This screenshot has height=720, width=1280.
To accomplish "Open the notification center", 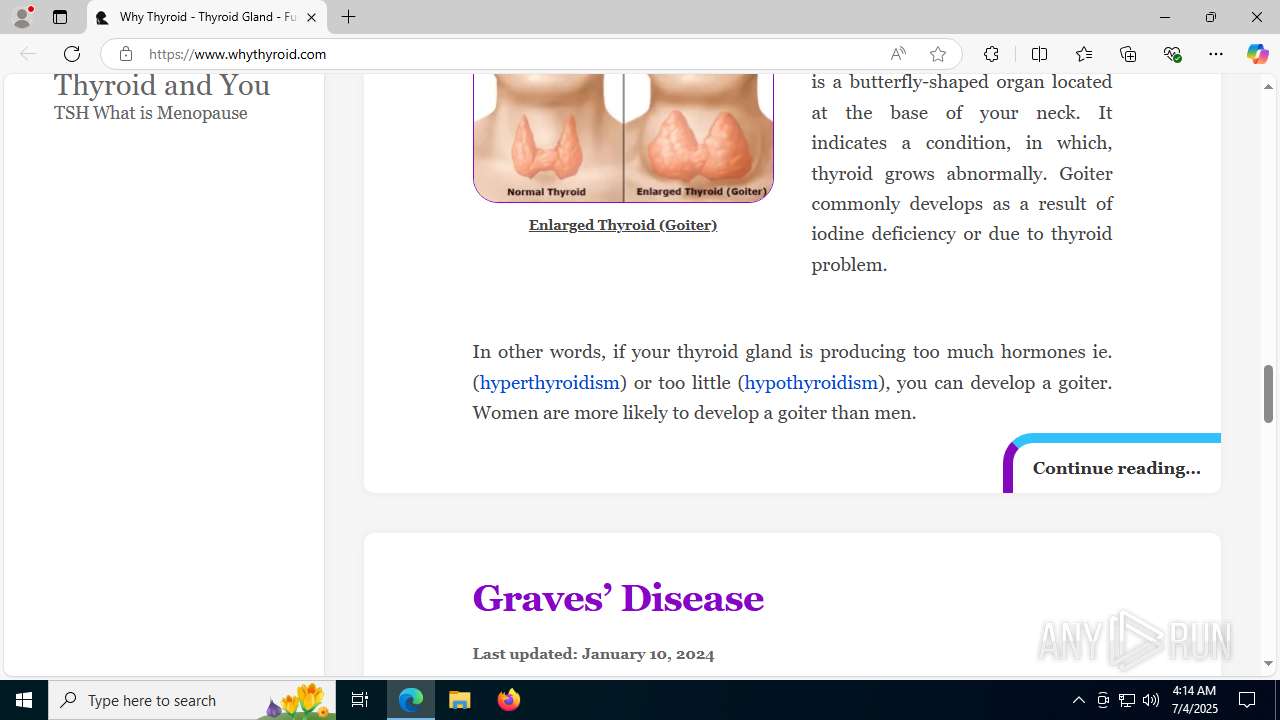I will 1247,700.
